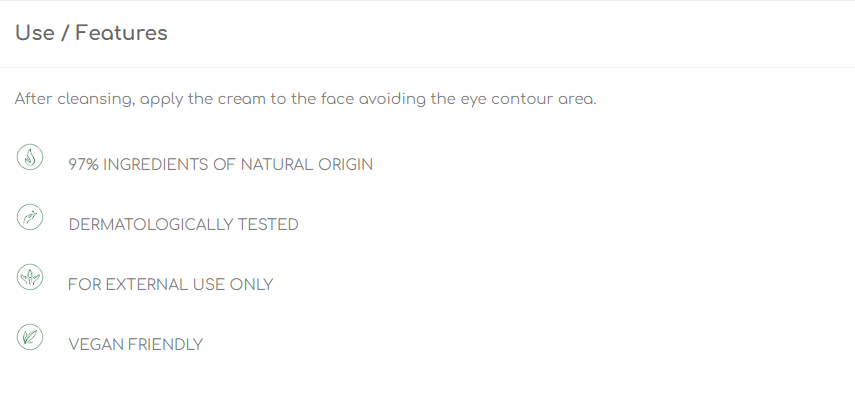Image resolution: width=855 pixels, height=396 pixels.
Task: Click the word 'Use' in the heading
Action: 35,33
